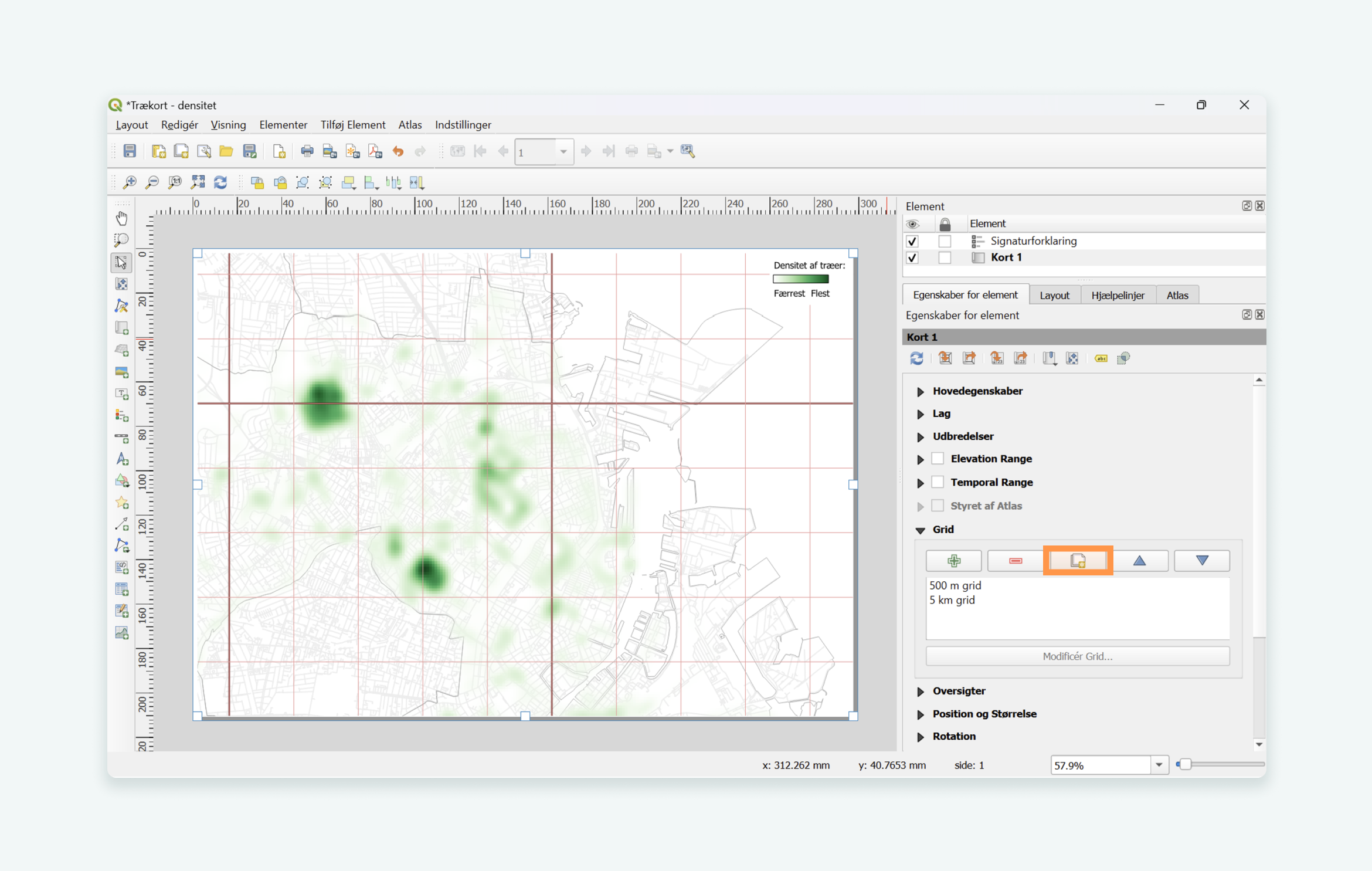Image resolution: width=1372 pixels, height=871 pixels.
Task: Export the layout as PDF
Action: point(375,151)
